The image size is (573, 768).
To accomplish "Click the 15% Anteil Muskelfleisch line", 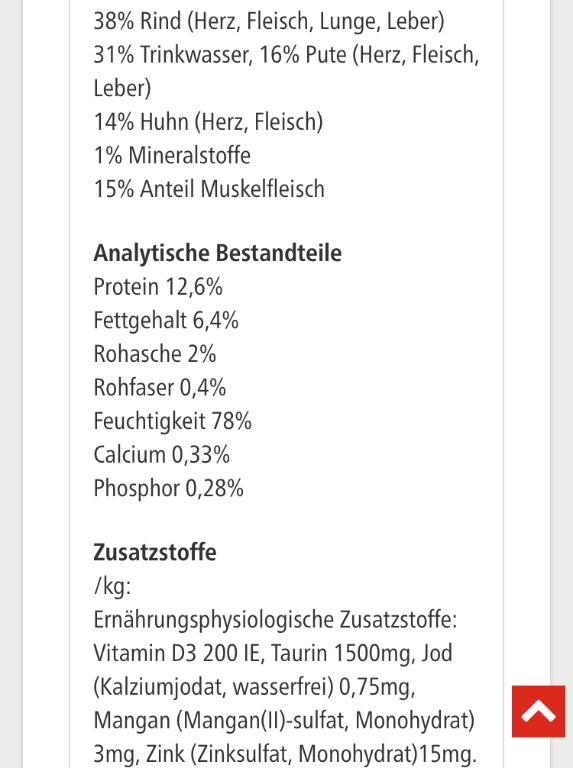I will point(209,189).
